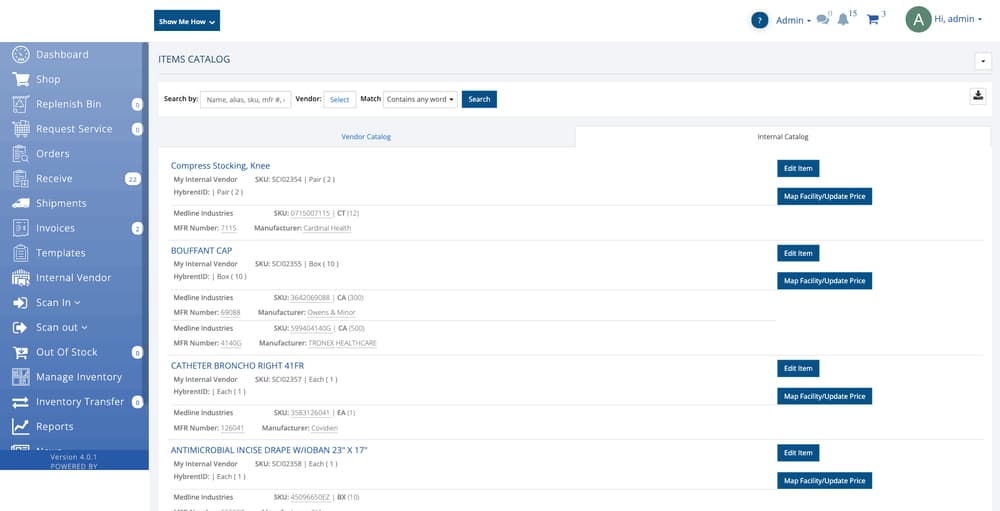Viewport: 1000px width, 511px height.
Task: Click the Orders icon in sidebar
Action: pos(20,154)
